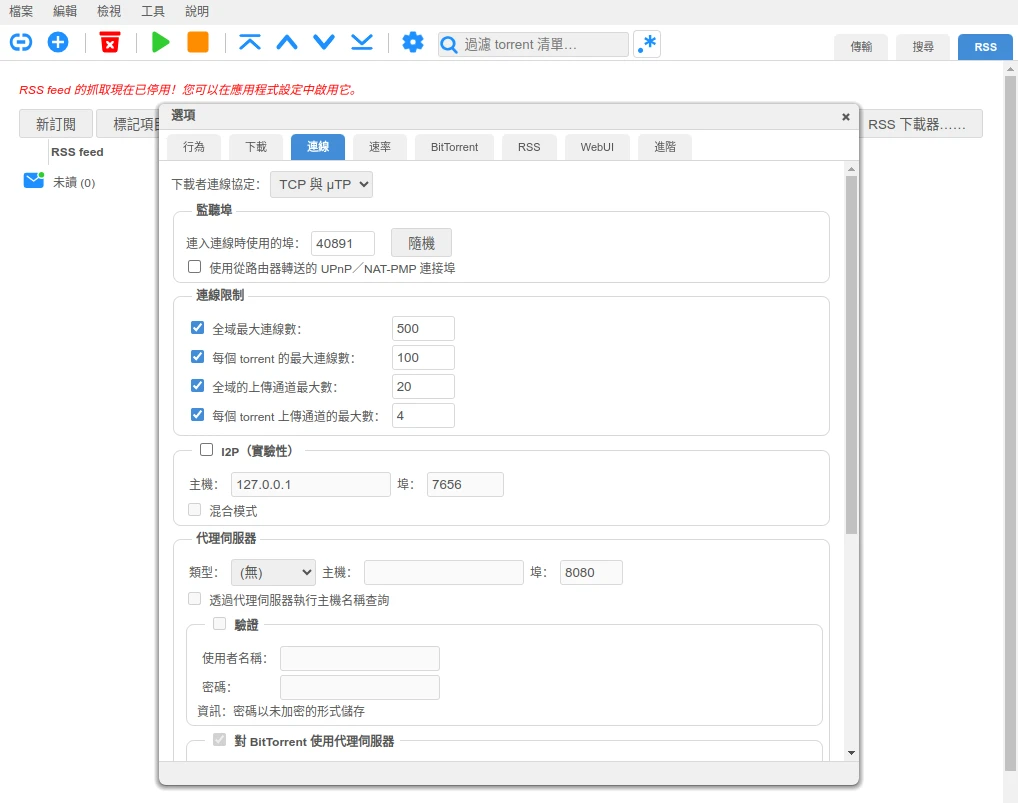Click the listening port input field
This screenshot has width=1018, height=803.
(x=343, y=243)
